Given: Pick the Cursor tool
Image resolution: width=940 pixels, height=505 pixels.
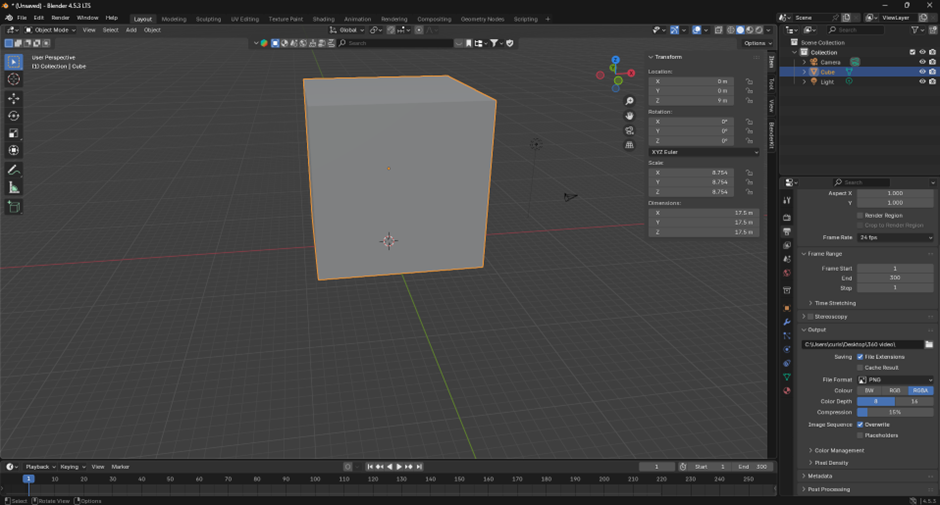Looking at the screenshot, I should point(13,79).
